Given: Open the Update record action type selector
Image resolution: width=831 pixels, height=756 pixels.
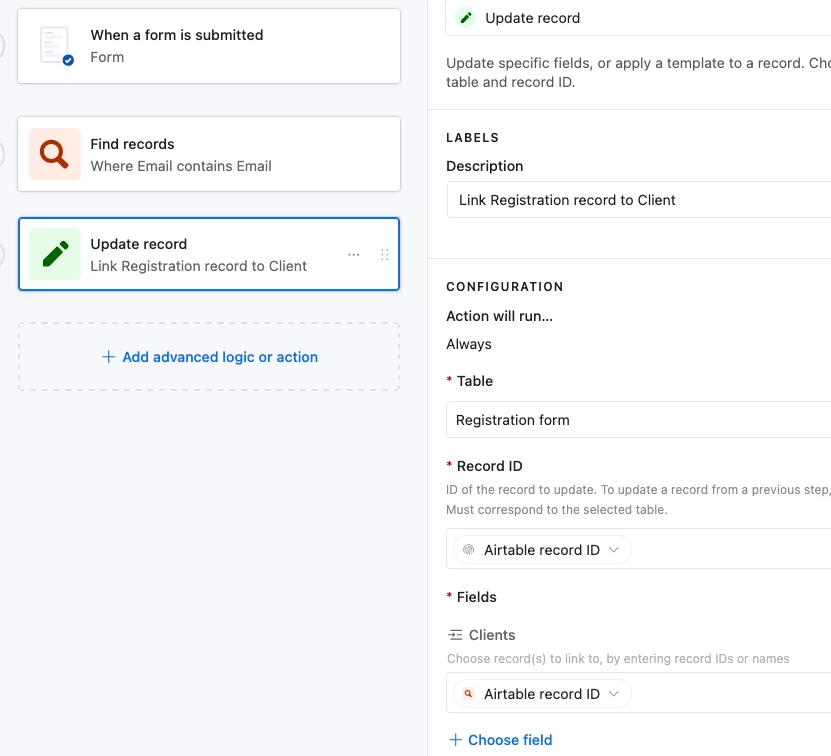Looking at the screenshot, I should point(640,18).
